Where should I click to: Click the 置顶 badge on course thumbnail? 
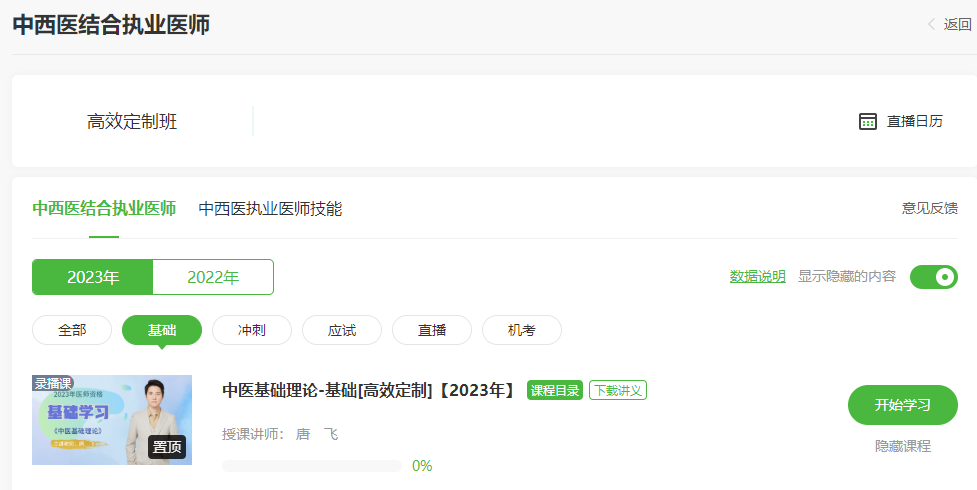pos(167,447)
